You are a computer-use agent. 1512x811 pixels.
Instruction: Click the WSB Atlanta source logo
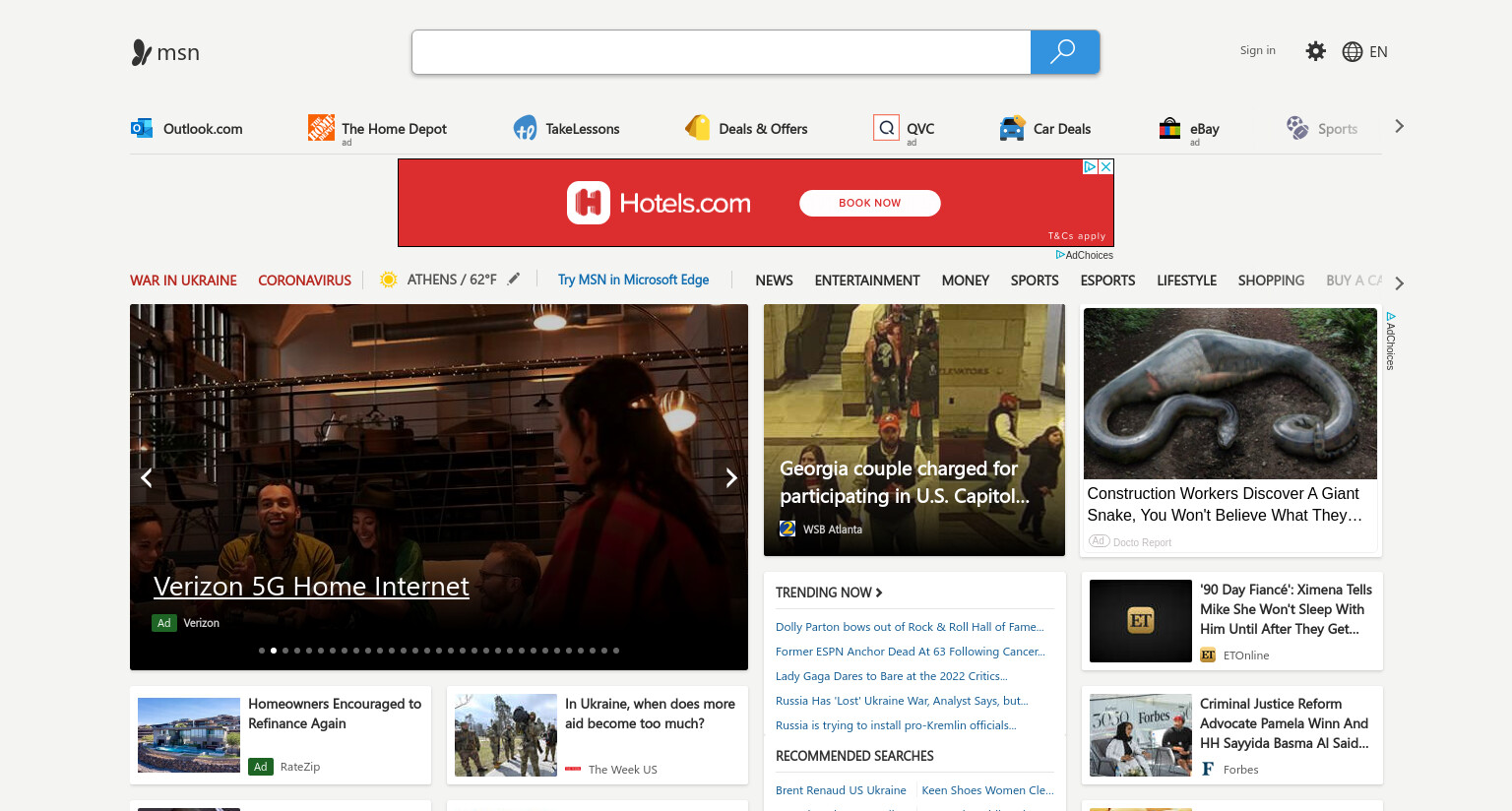pyautogui.click(x=787, y=529)
